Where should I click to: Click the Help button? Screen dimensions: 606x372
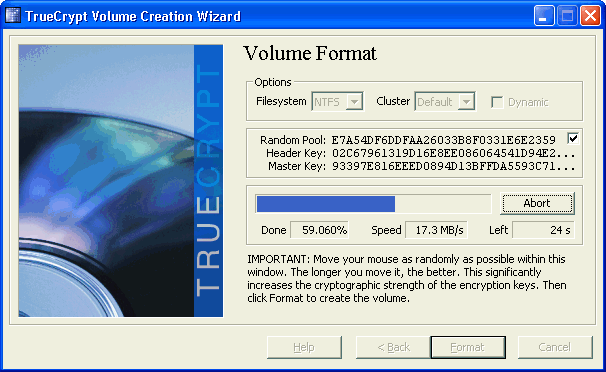coord(304,347)
